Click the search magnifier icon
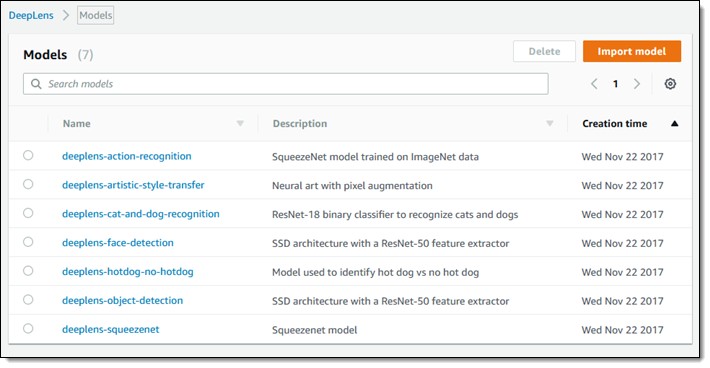 pyautogui.click(x=36, y=84)
